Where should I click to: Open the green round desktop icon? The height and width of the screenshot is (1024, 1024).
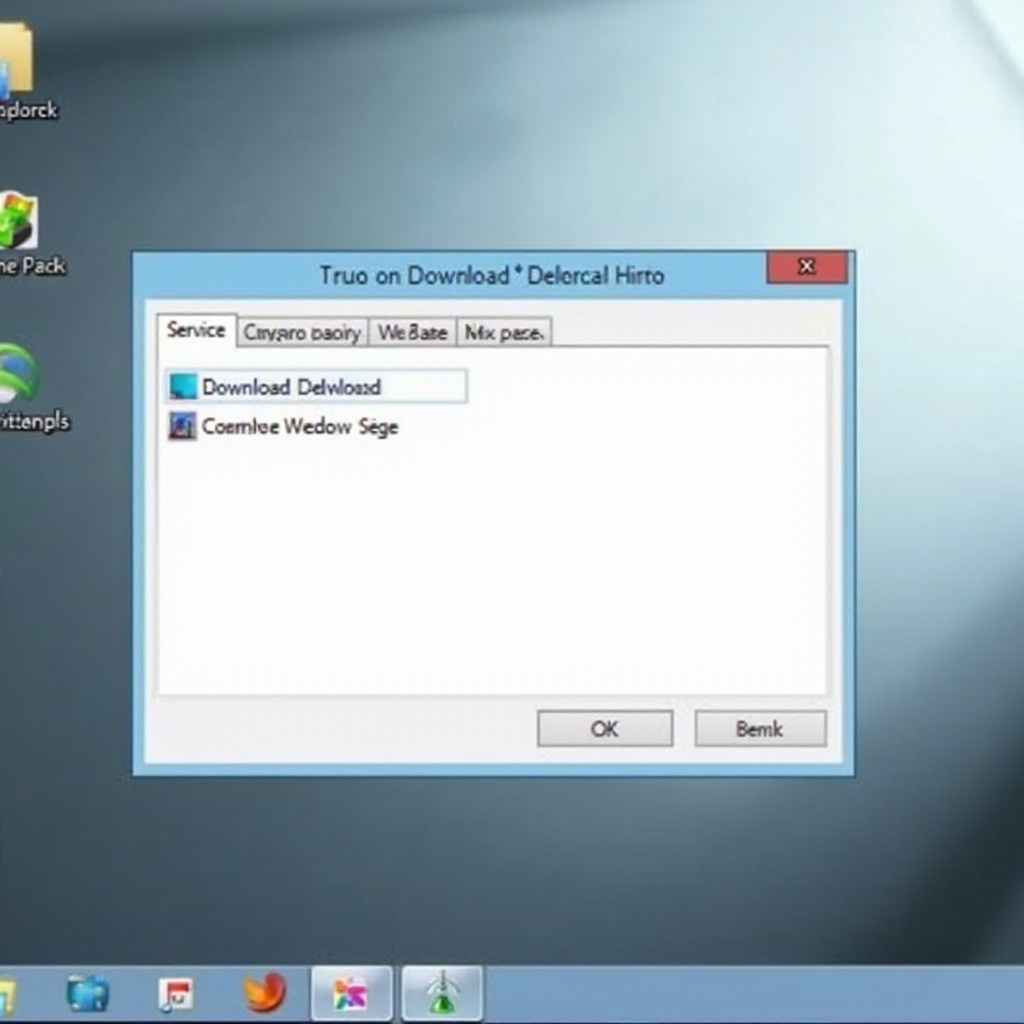click(18, 374)
